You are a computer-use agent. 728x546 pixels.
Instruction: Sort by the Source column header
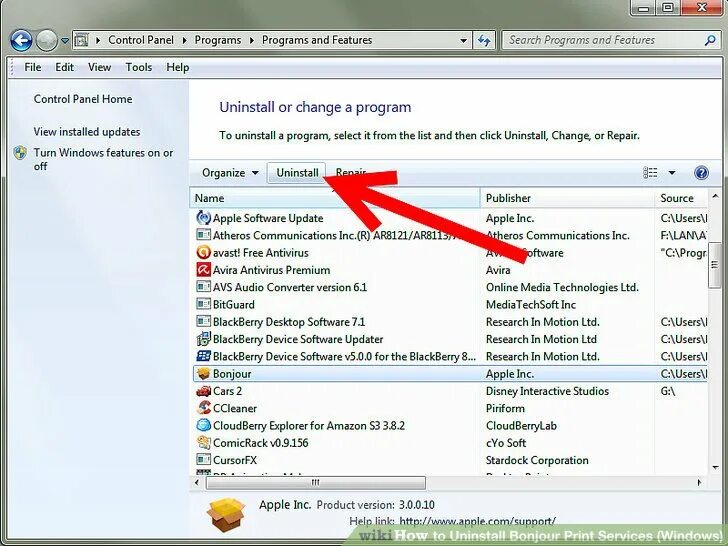pos(681,198)
